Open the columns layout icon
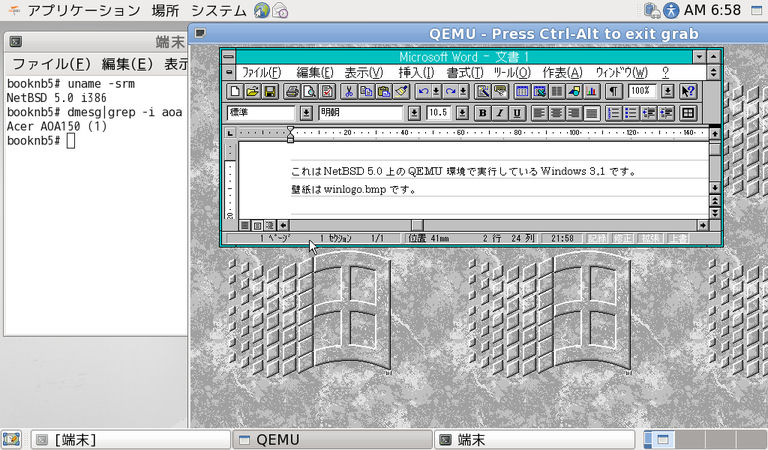 click(x=557, y=91)
